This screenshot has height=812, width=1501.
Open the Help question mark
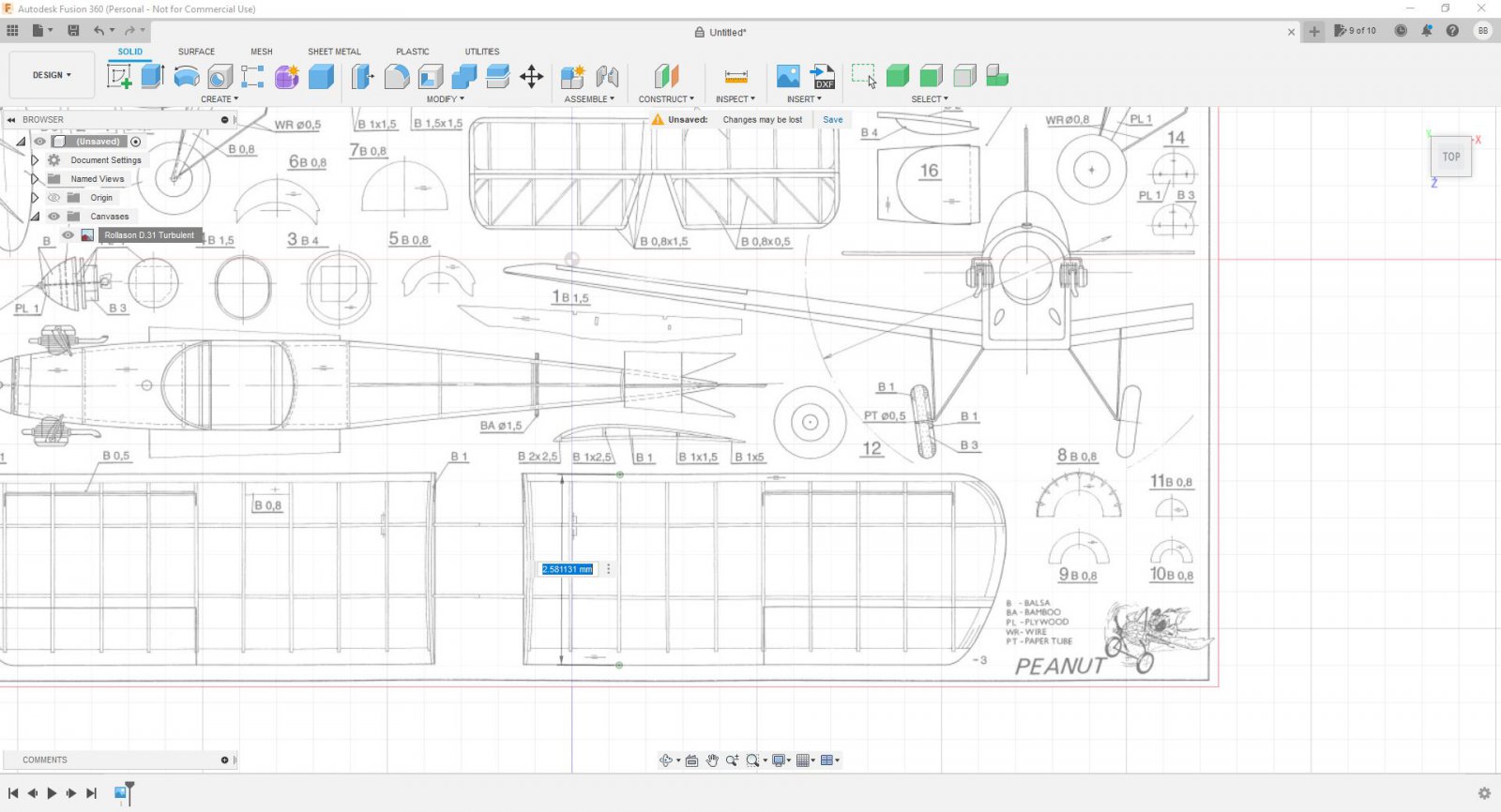(x=1452, y=31)
